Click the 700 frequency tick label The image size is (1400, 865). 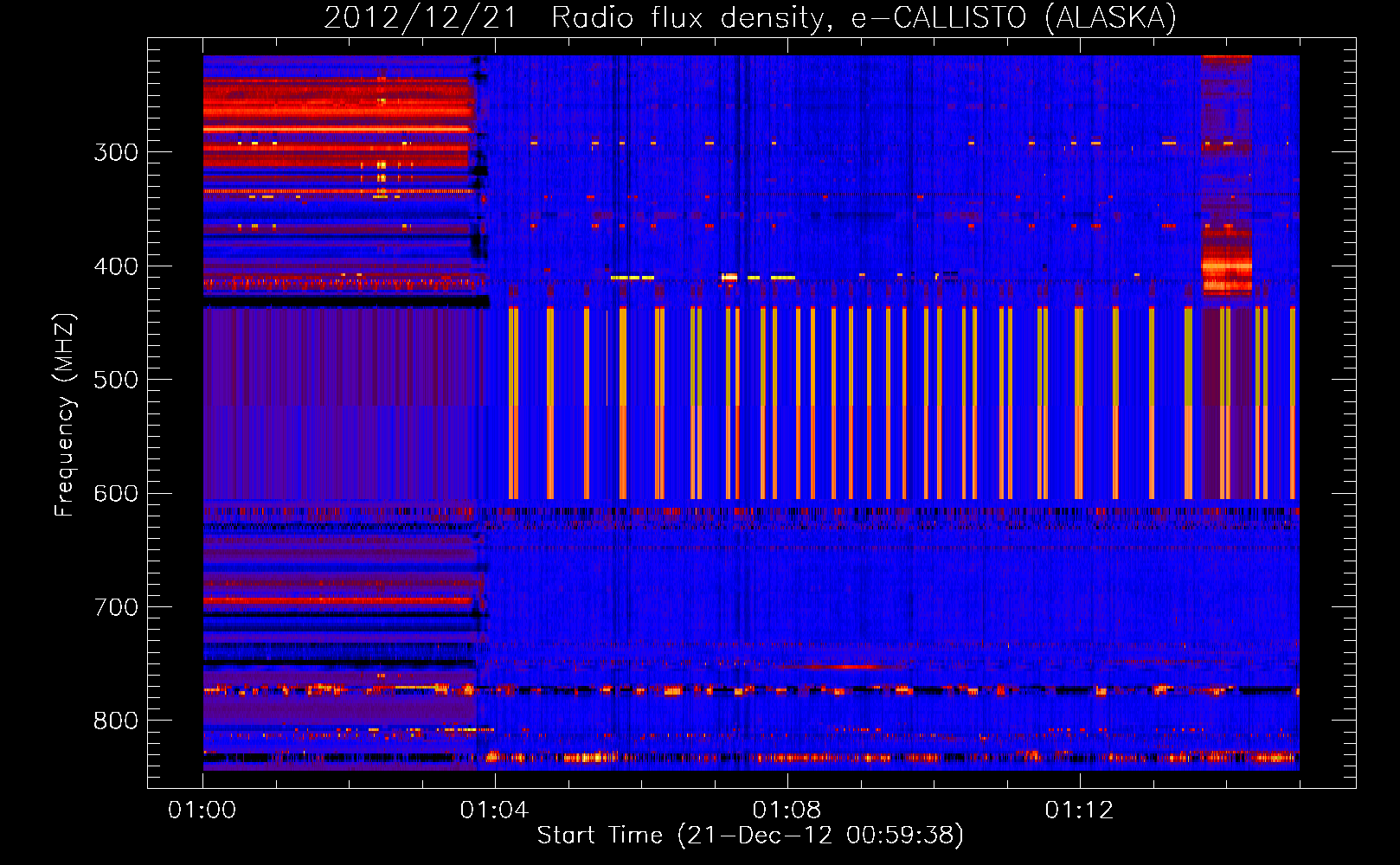point(116,607)
